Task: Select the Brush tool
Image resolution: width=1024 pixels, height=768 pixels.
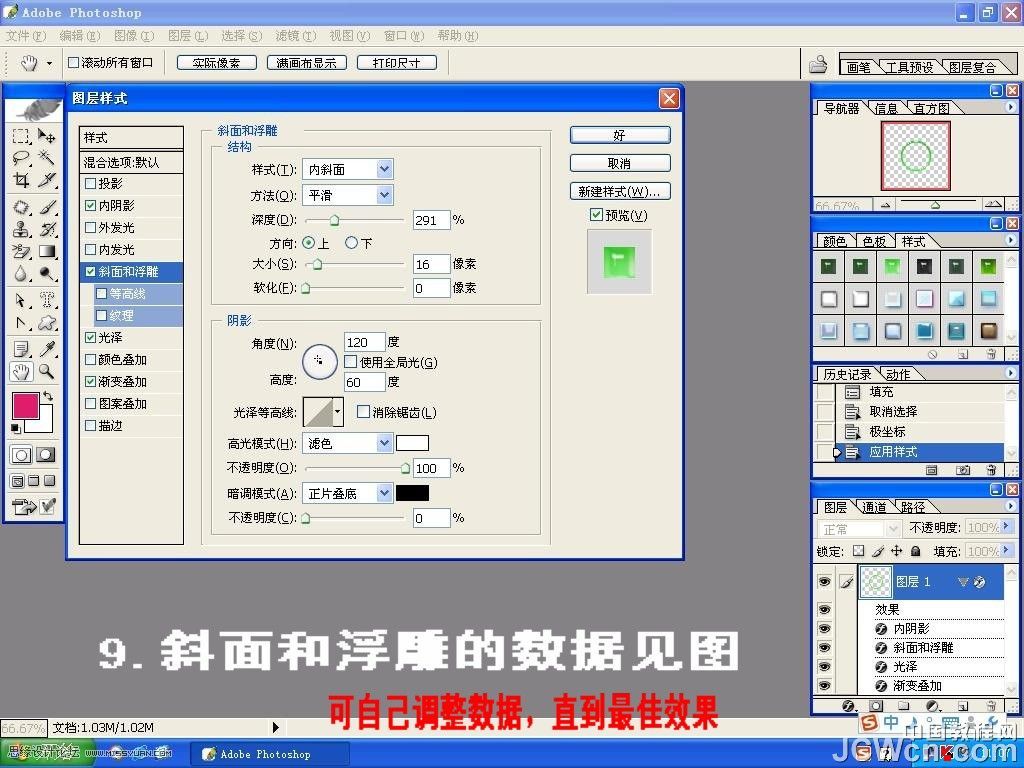Action: pyautogui.click(x=46, y=207)
